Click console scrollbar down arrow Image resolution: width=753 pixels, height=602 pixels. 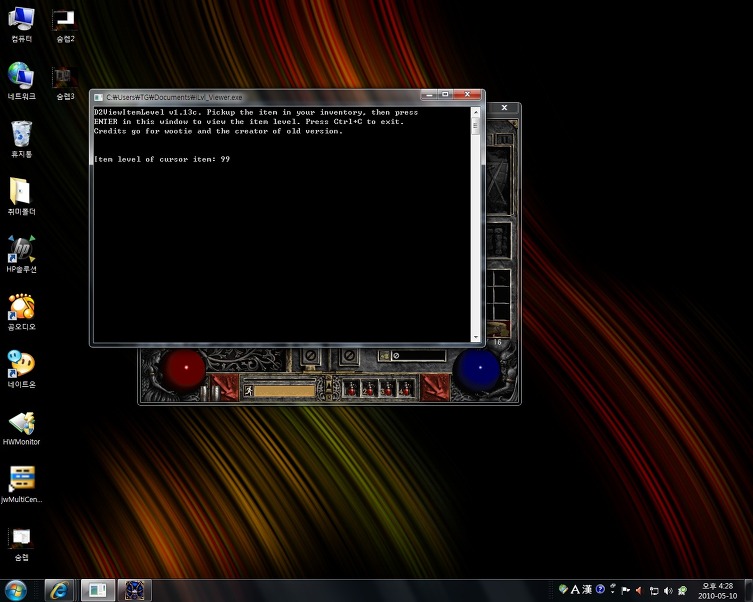[x=476, y=337]
